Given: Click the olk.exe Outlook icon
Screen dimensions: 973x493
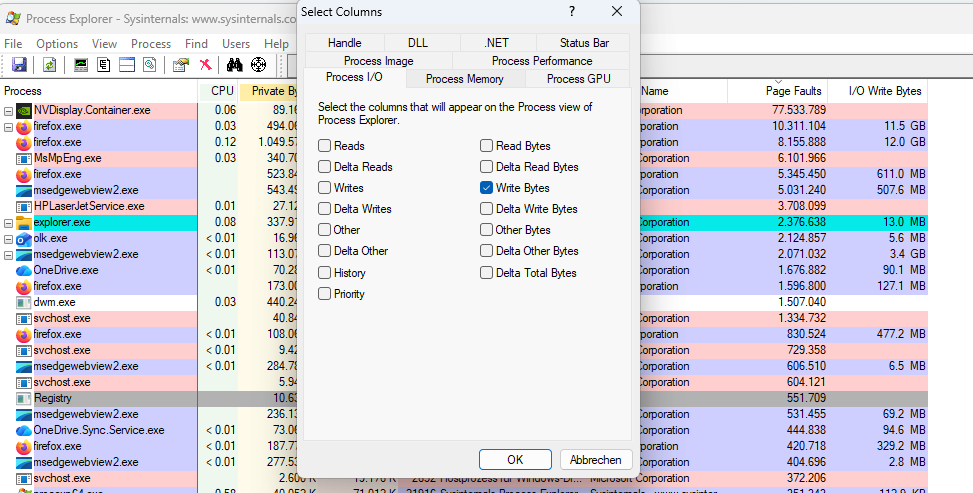Looking at the screenshot, I should (x=24, y=238).
